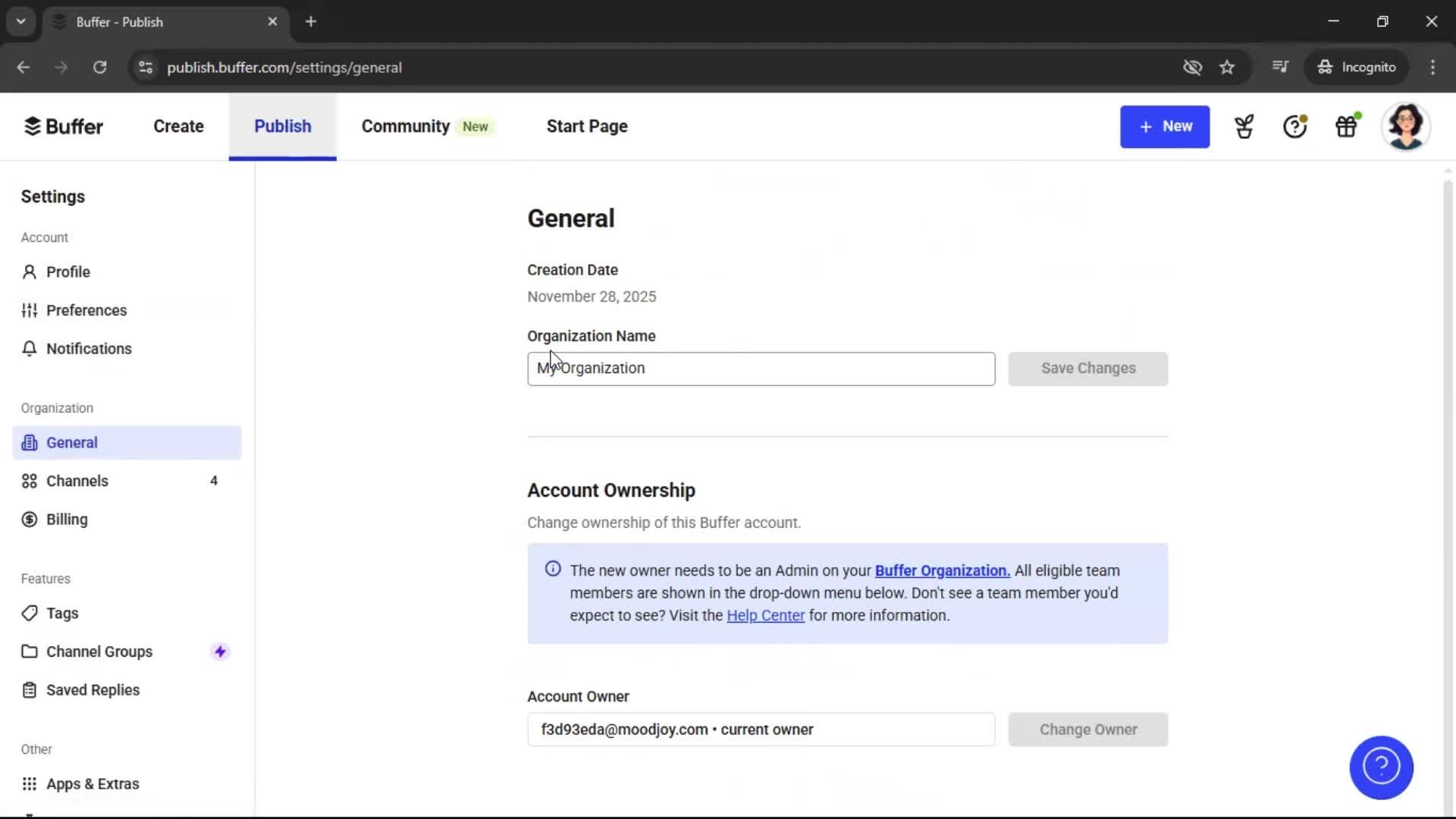This screenshot has height=819, width=1456.
Task: Open Saved Replies
Action: coord(93,689)
